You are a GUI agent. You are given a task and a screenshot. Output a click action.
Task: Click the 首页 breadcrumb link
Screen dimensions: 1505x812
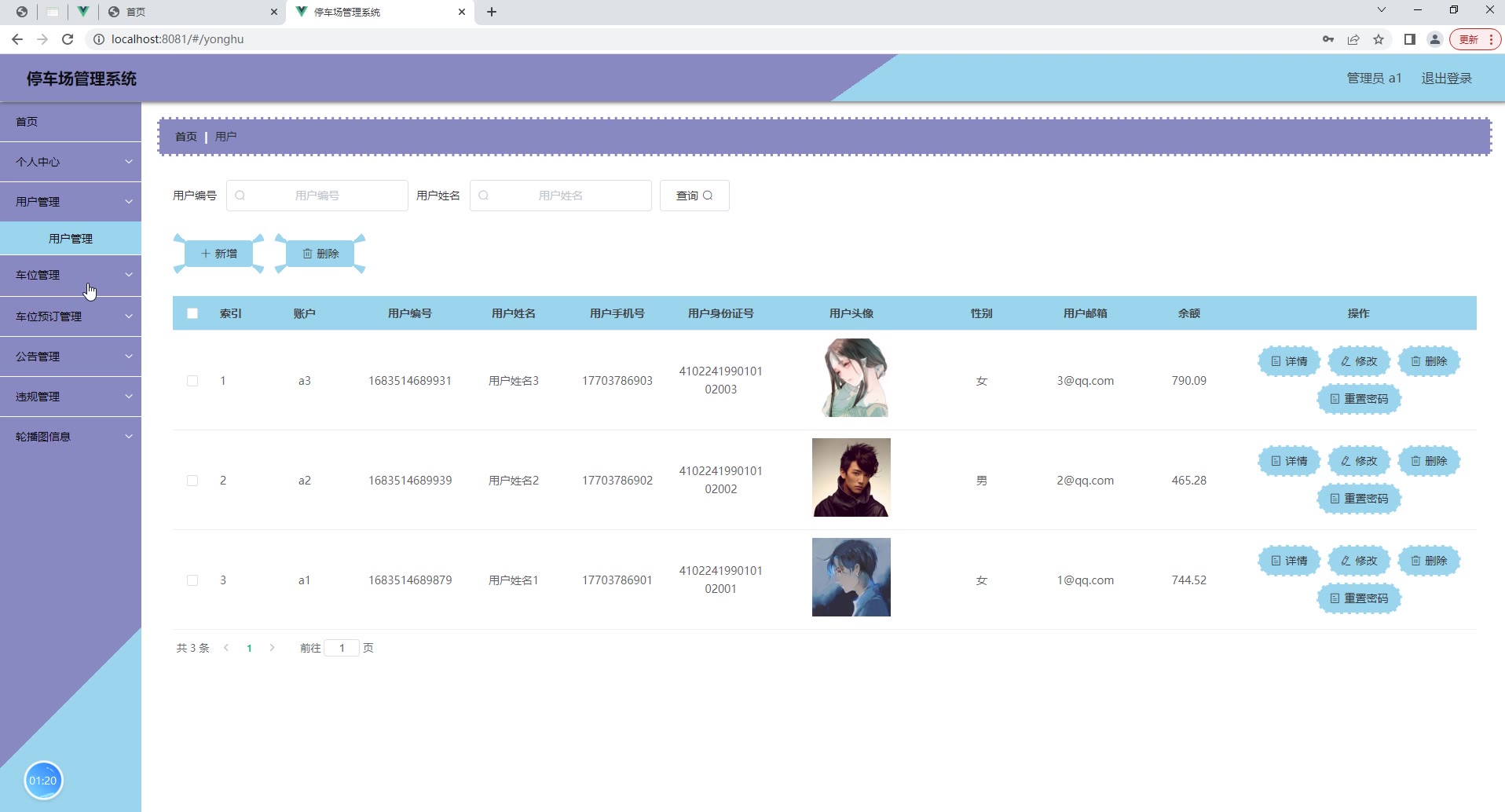point(186,137)
